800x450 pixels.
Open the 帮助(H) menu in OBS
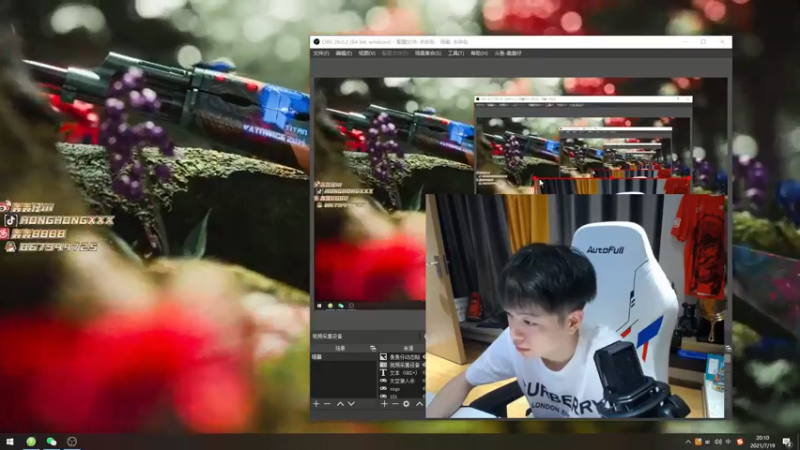point(479,53)
